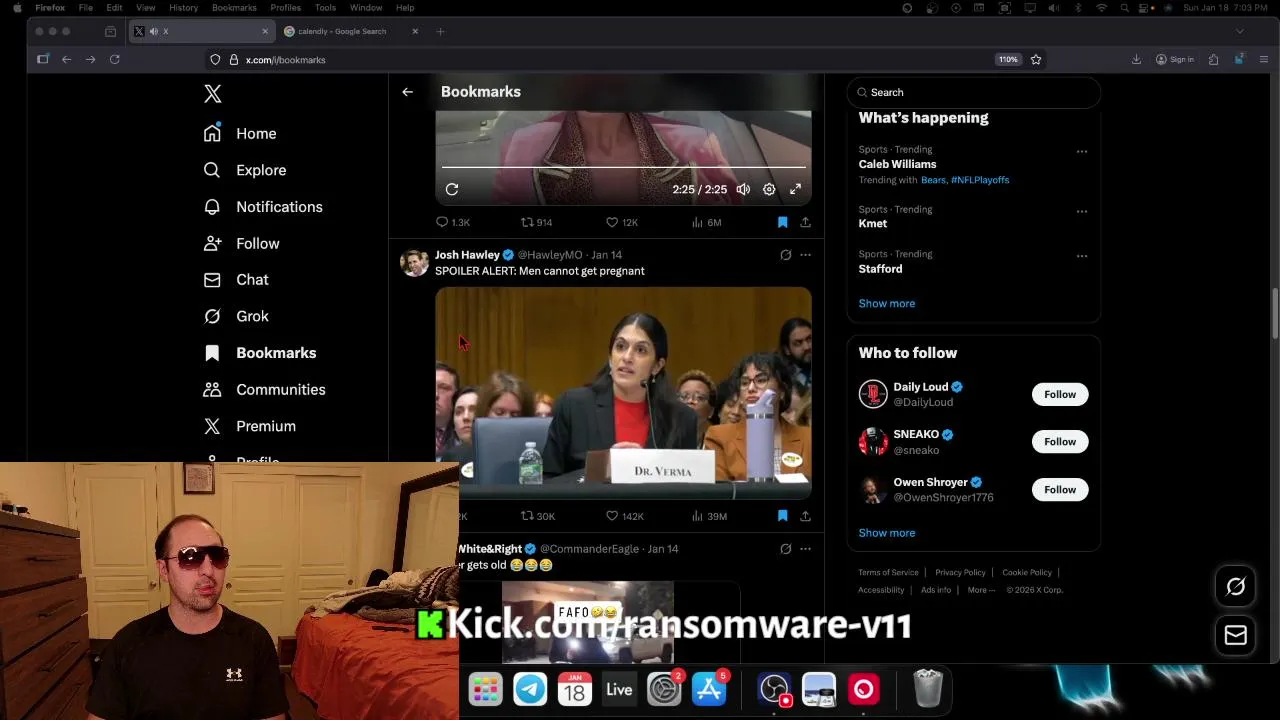Remove bookmark on Josh Hawley post
This screenshot has height=720, width=1280.
[x=782, y=516]
